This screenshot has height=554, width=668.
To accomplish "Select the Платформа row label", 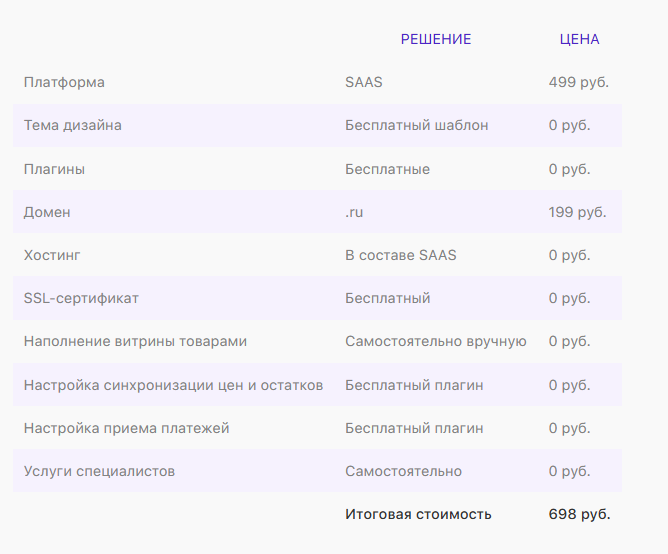I will tap(64, 82).
